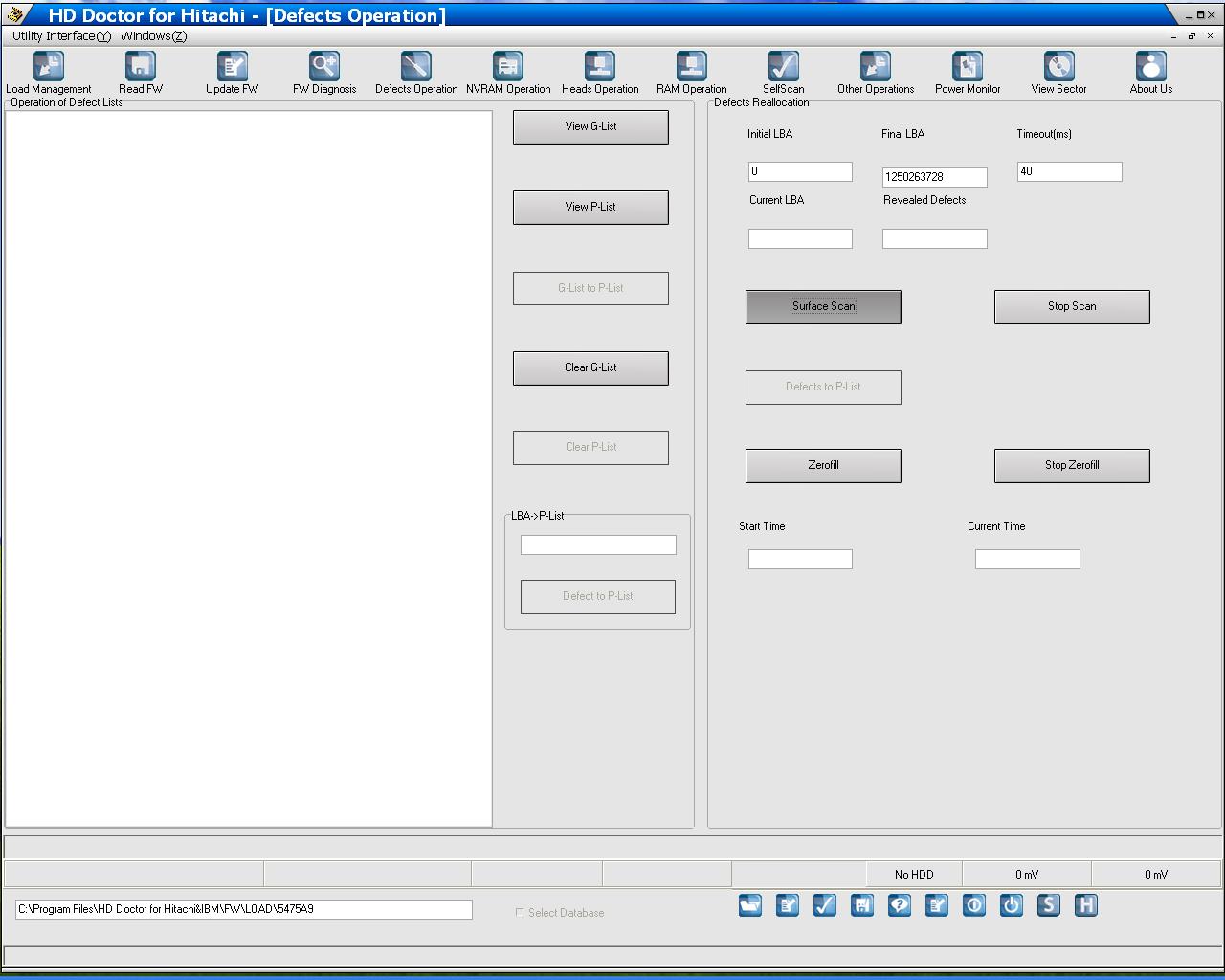Start the Surface Scan
Image resolution: width=1225 pixels, height=980 pixels.
[823, 307]
